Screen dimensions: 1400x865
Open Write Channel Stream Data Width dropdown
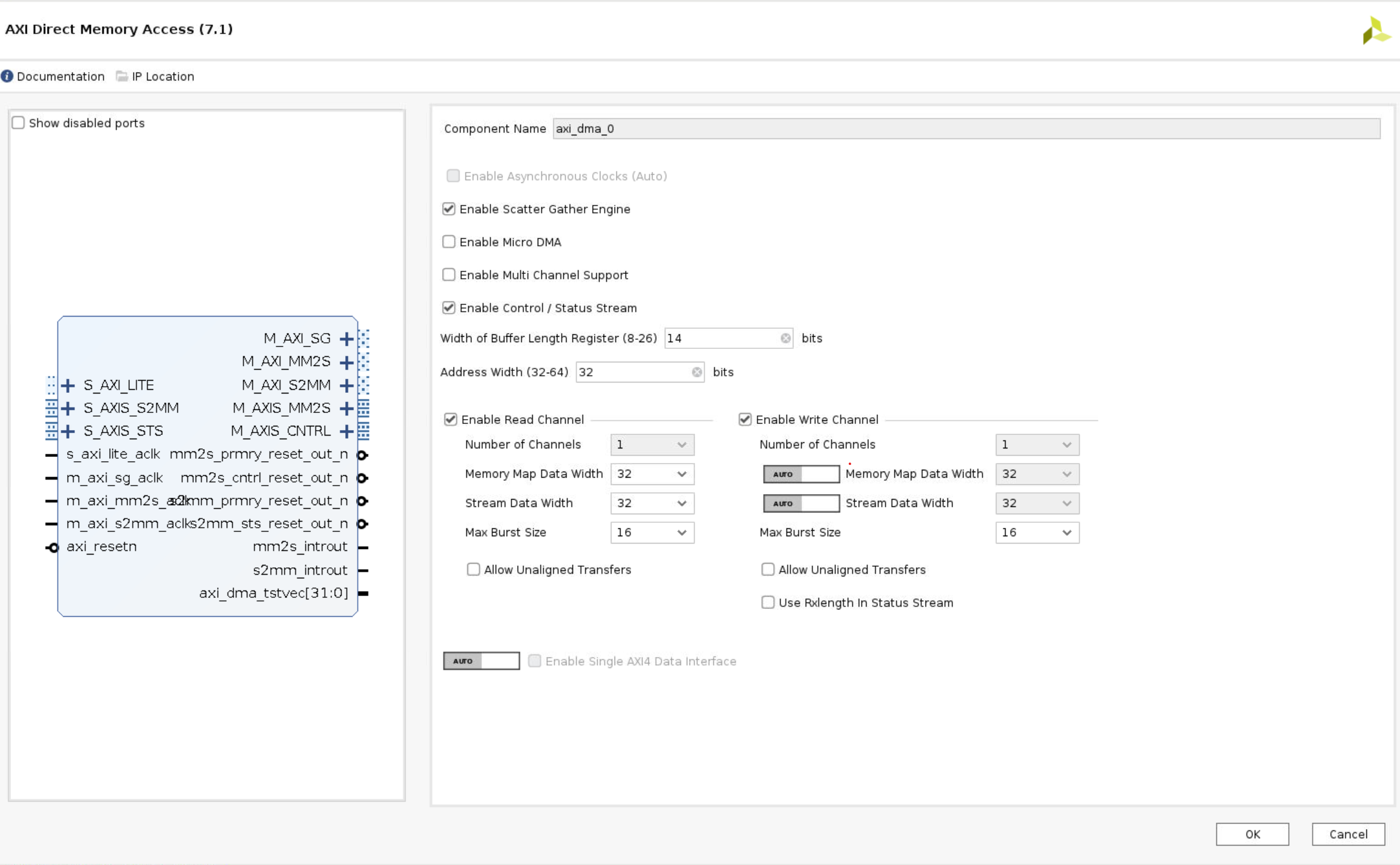(1037, 503)
